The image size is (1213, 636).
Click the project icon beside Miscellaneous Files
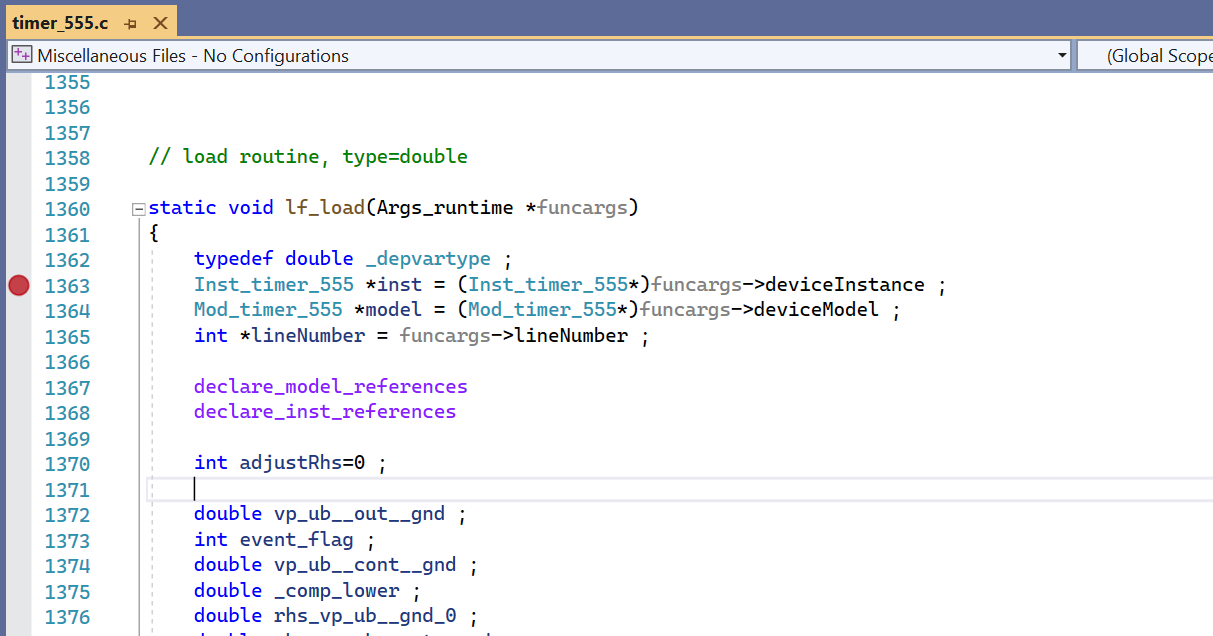pos(22,56)
